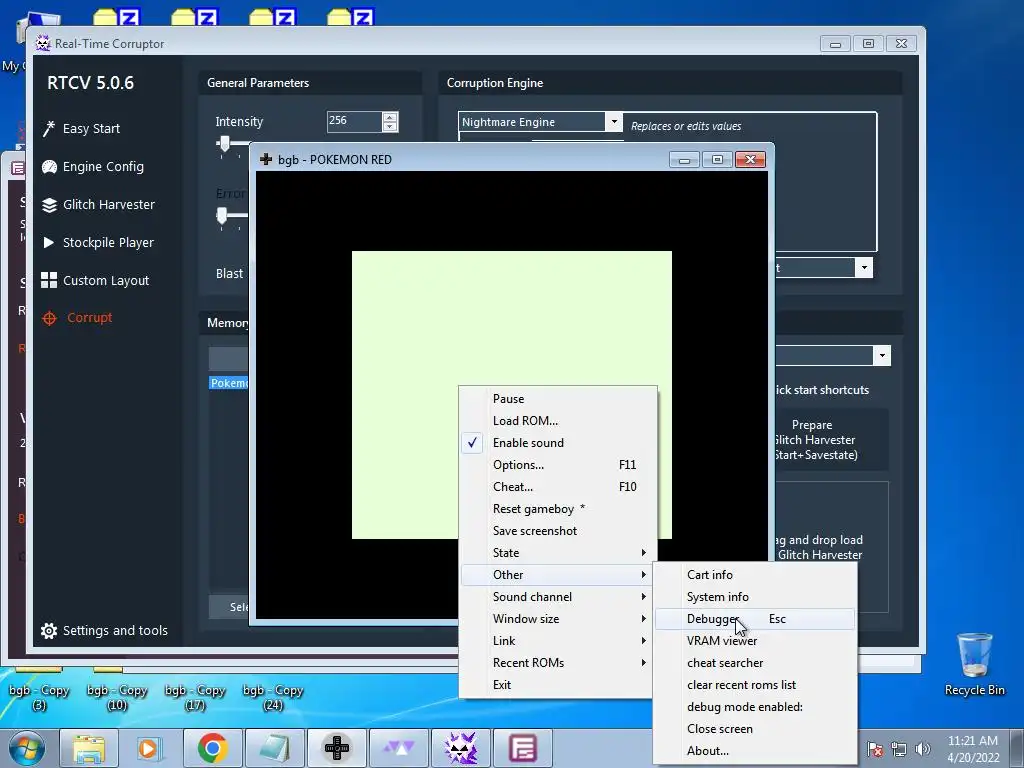This screenshot has width=1024, height=768.
Task: Click the red Corrupt crosshair icon
Action: (49, 318)
